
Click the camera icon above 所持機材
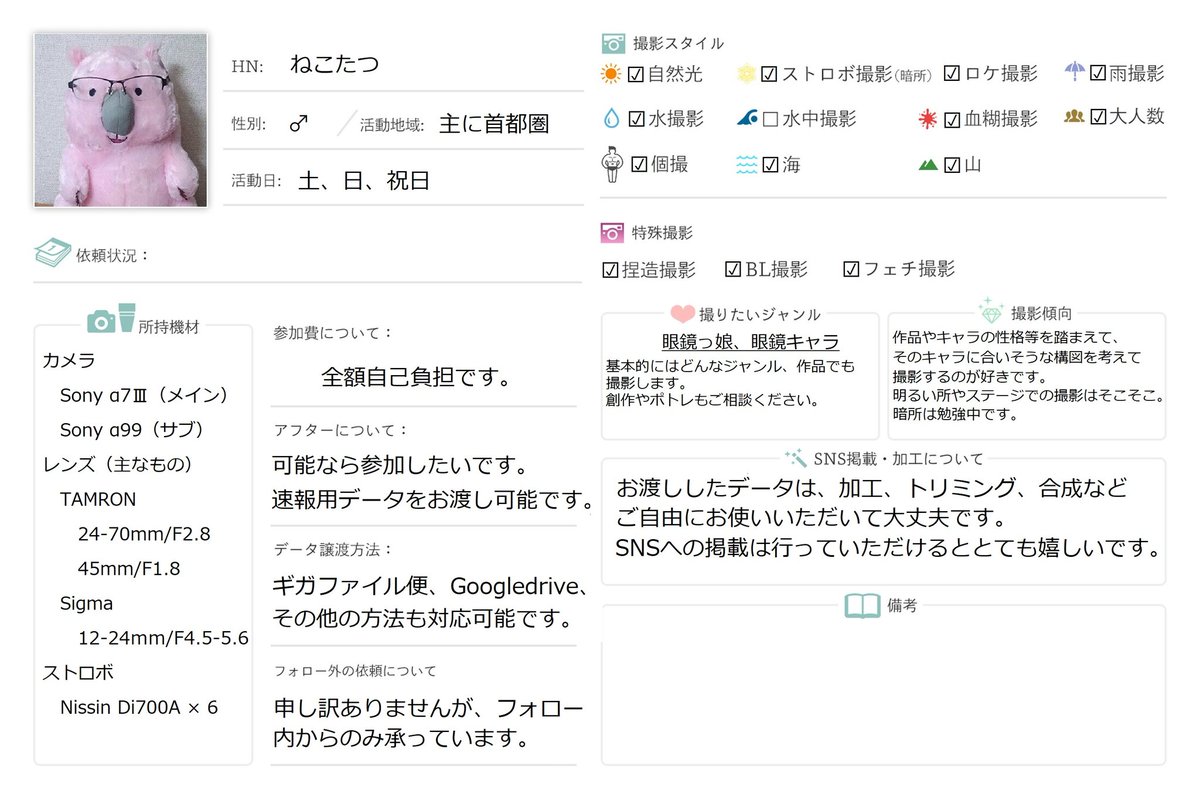[102, 322]
